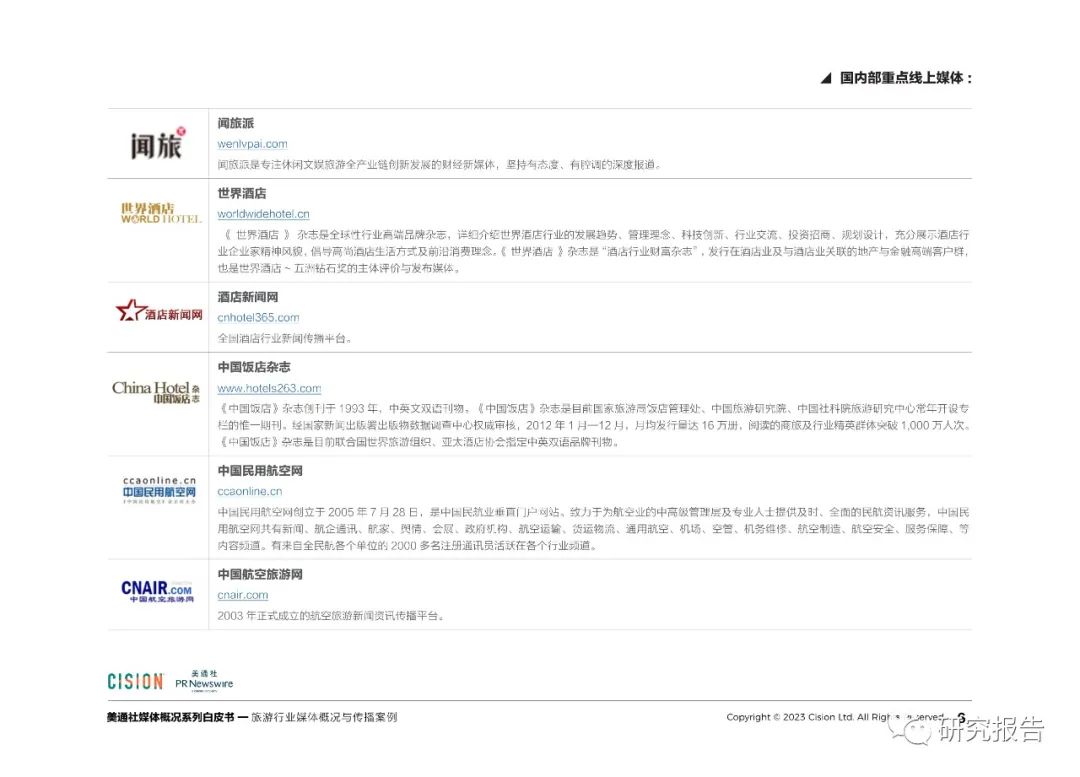Click the 闻旅 logo image
The width and height of the screenshot is (1080, 777).
point(158,143)
